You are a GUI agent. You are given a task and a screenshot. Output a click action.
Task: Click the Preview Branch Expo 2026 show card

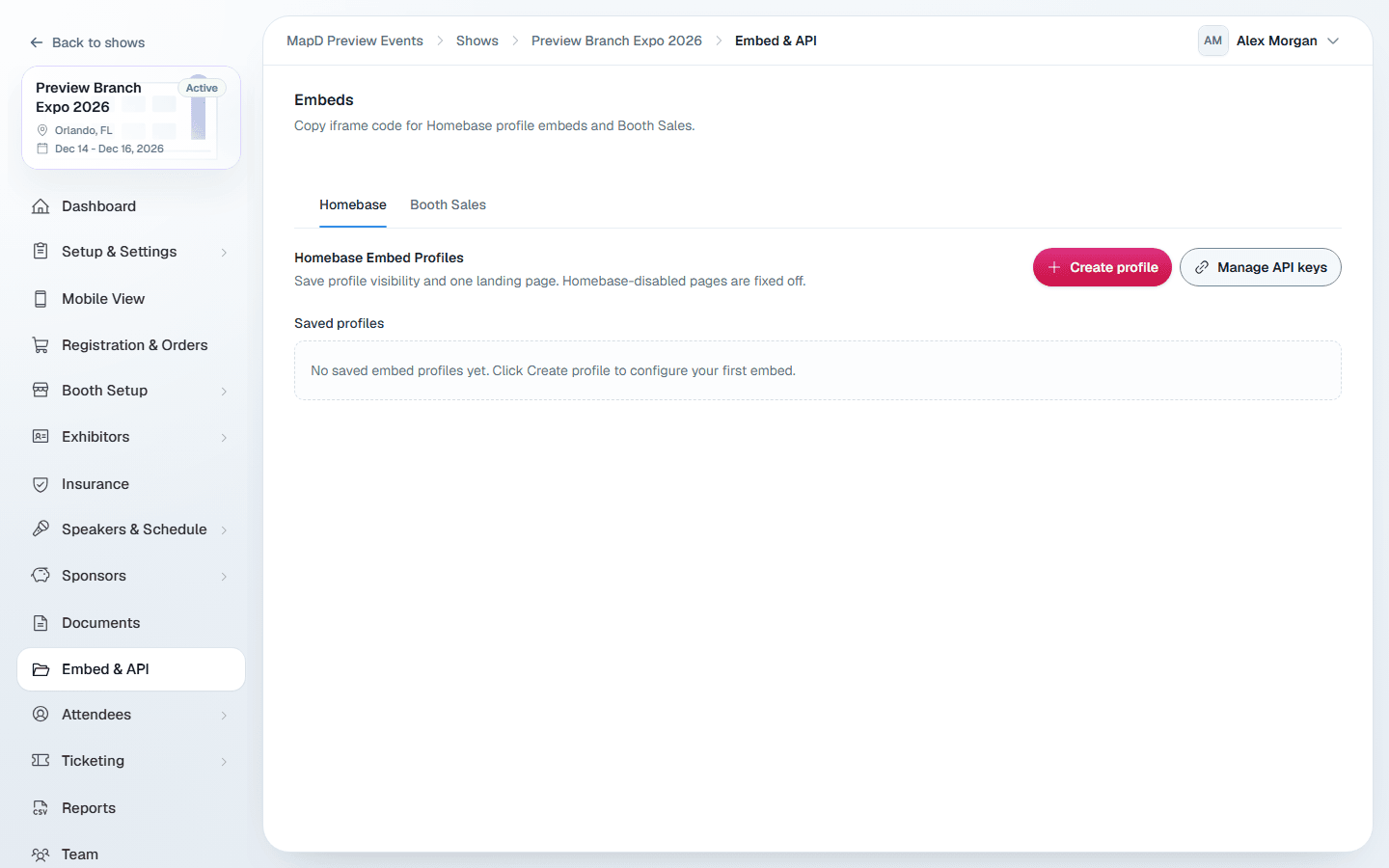[131, 118]
